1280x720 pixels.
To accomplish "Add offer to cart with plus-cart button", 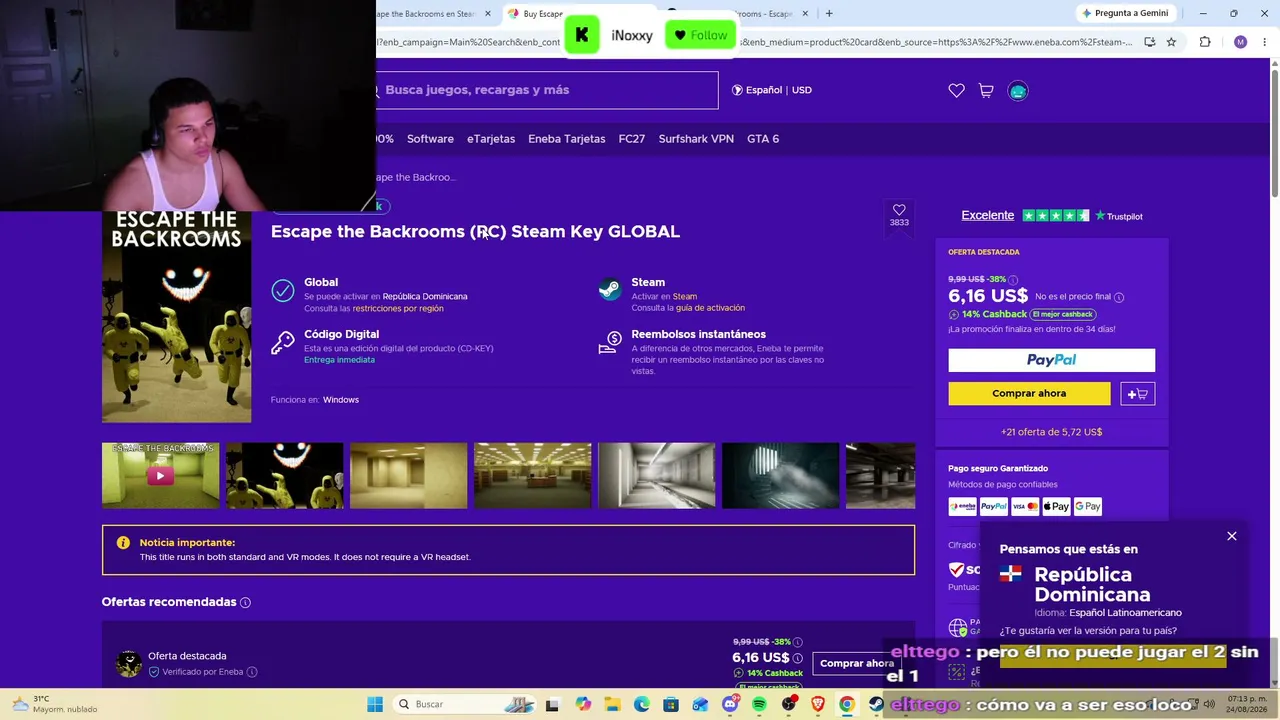I will 1138,394.
